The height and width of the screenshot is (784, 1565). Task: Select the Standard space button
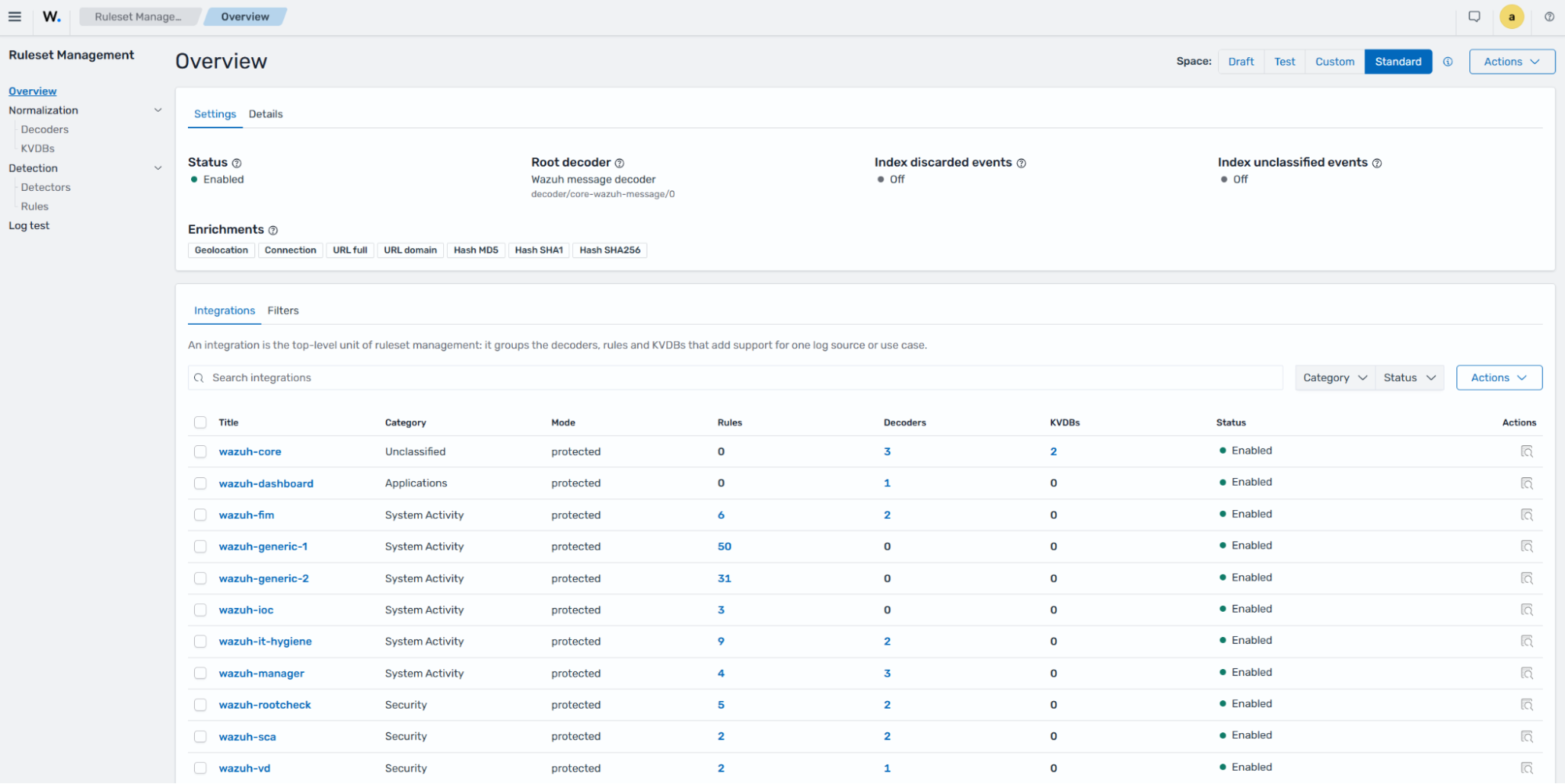pos(1397,62)
